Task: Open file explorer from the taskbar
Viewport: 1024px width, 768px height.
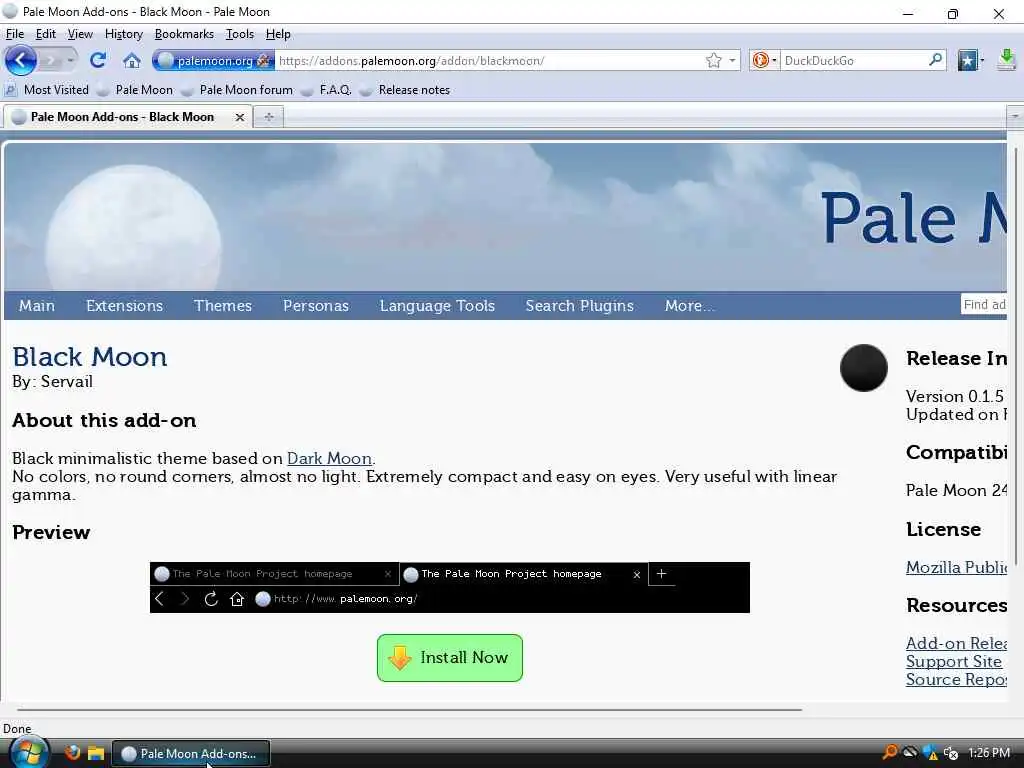Action: (96, 753)
